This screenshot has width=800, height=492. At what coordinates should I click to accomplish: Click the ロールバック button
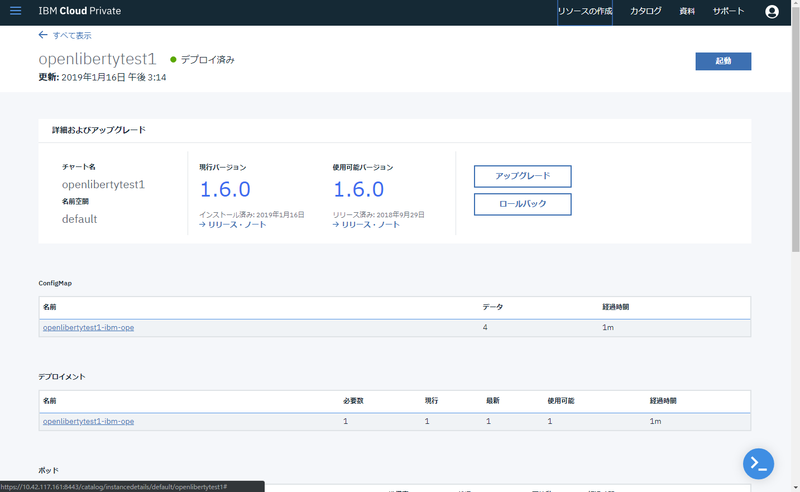click(x=522, y=204)
